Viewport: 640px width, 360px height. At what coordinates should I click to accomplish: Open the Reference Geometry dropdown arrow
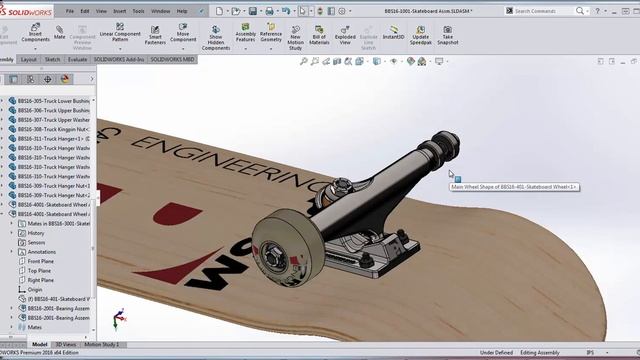pos(271,49)
